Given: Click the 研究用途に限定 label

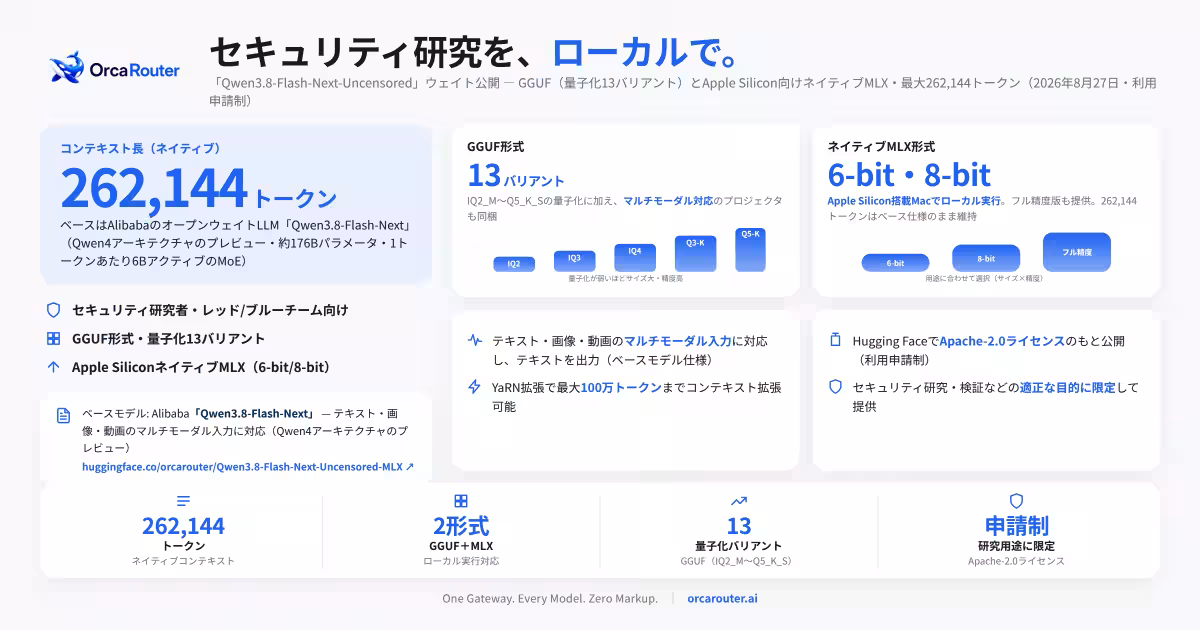Looking at the screenshot, I should [x=1016, y=546].
